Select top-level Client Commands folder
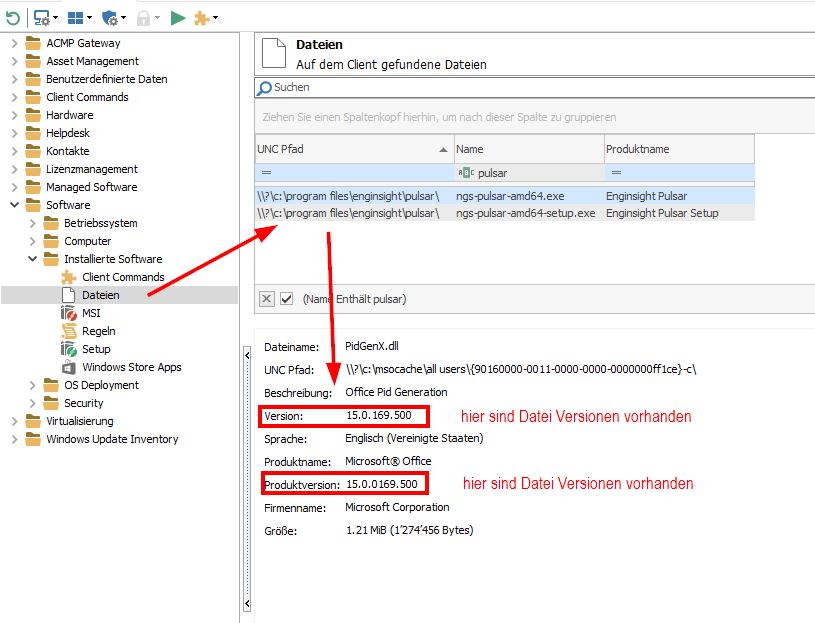The width and height of the screenshot is (815, 623). tap(87, 97)
